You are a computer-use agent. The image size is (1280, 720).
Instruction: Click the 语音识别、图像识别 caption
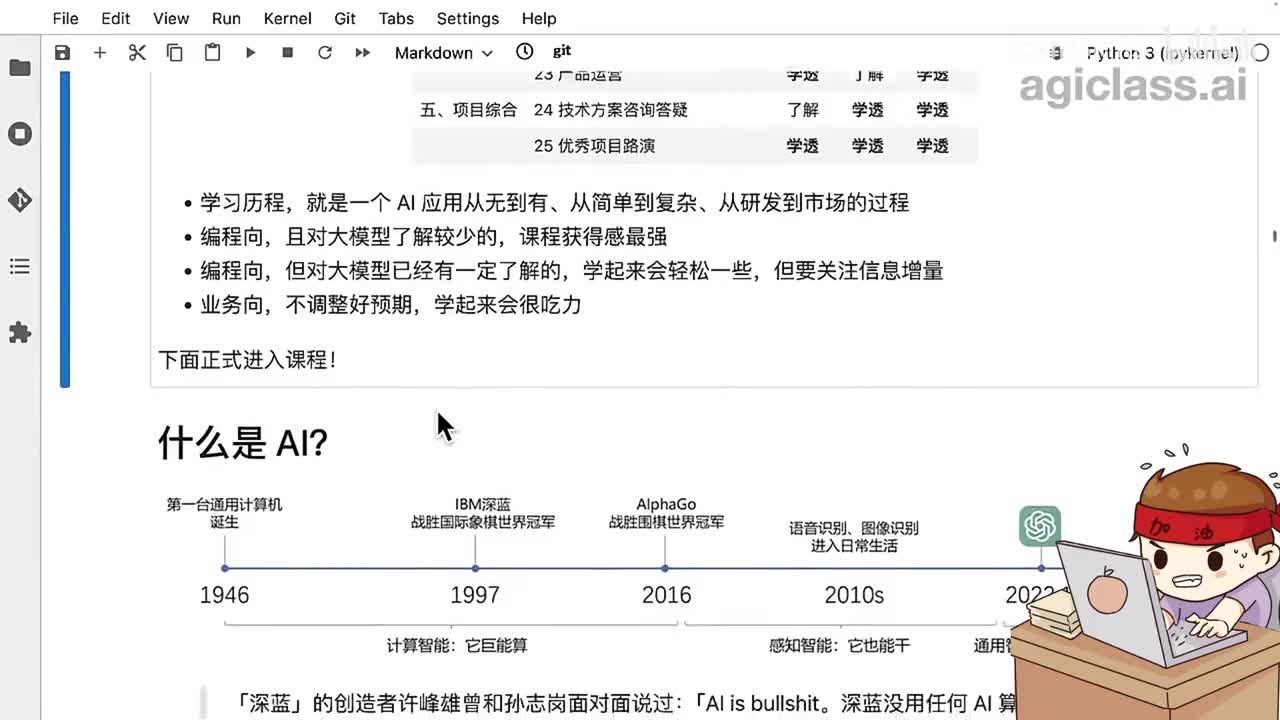[x=853, y=537]
